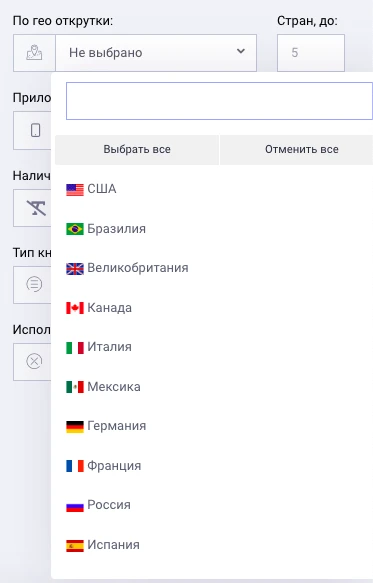
Task: Select the Brazil flag icon
Action: (75, 229)
